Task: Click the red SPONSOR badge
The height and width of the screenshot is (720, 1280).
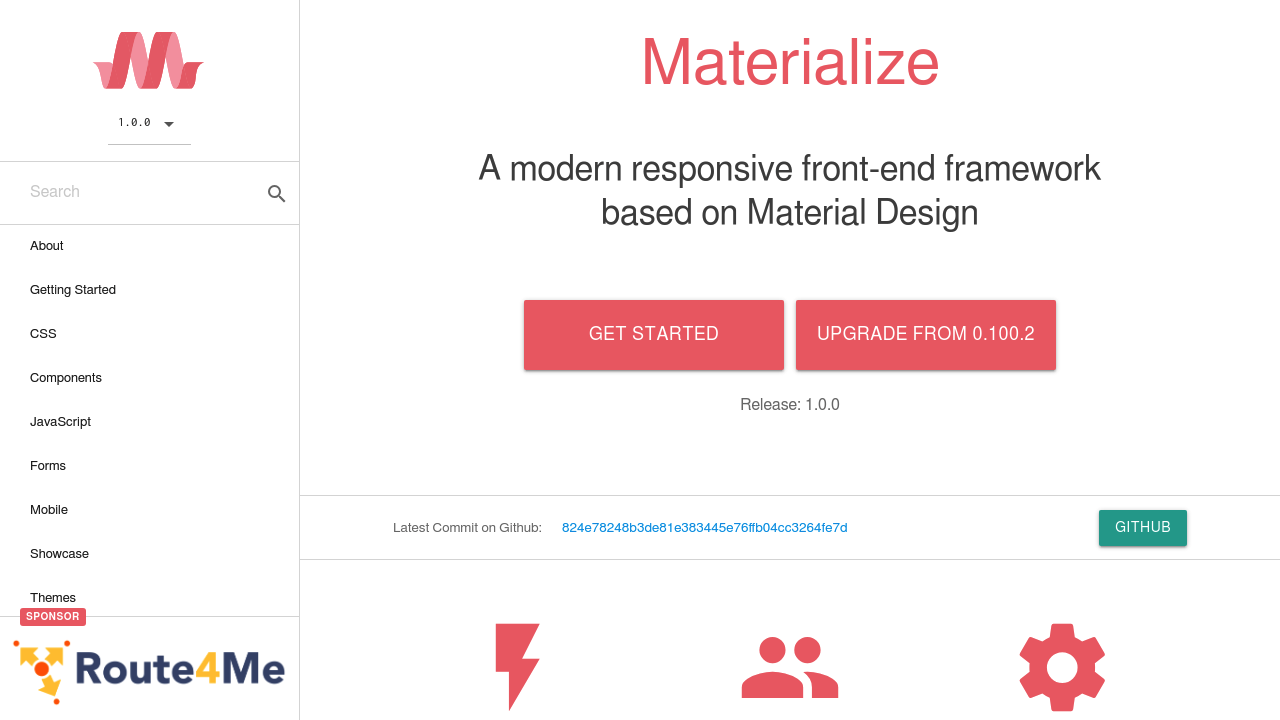Action: click(x=53, y=617)
